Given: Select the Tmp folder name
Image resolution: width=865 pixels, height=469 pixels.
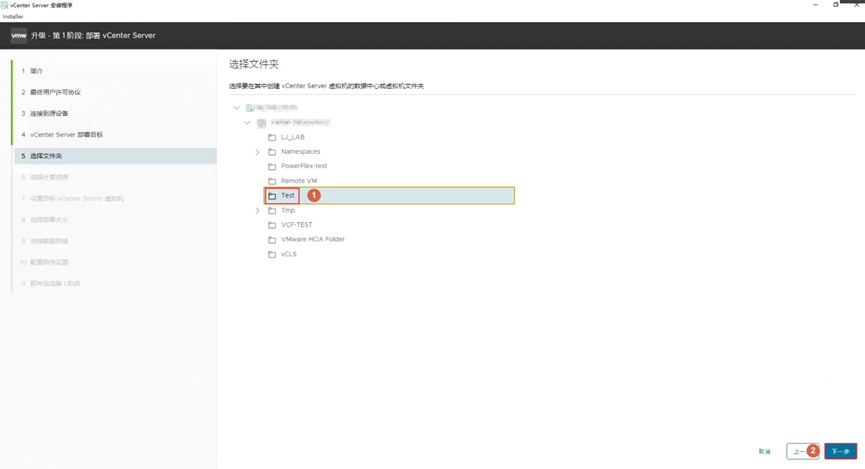Looking at the screenshot, I should pyautogui.click(x=288, y=210).
